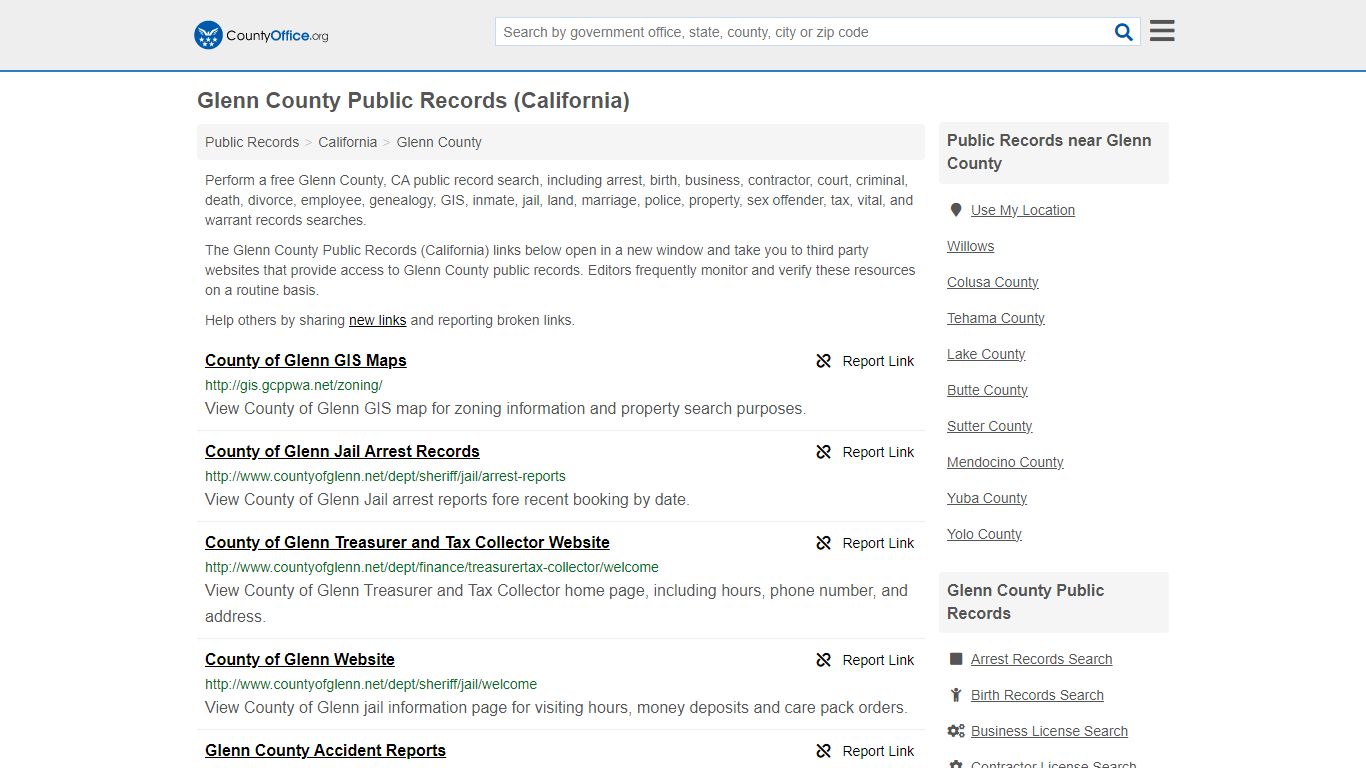The image size is (1366, 768).
Task: Open Sutter County public records
Action: [x=989, y=426]
